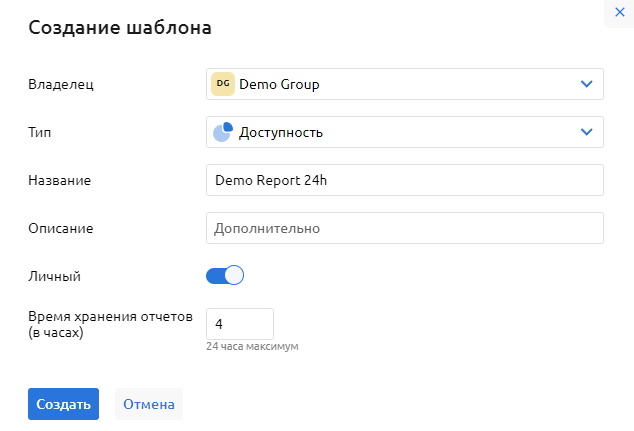Click the 24 часа максимум hint

(252, 347)
